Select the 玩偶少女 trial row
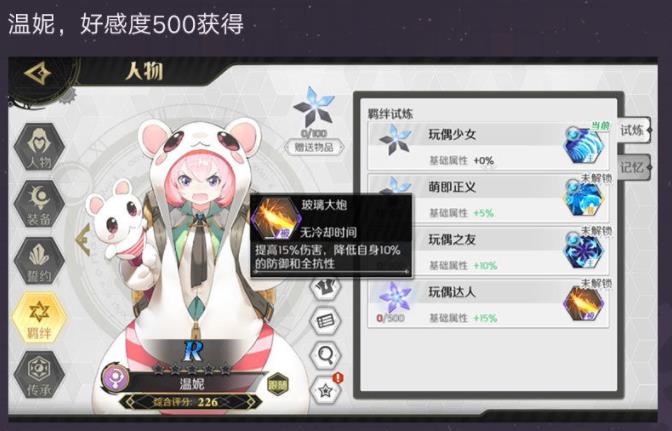This screenshot has height=431, width=672. point(488,147)
